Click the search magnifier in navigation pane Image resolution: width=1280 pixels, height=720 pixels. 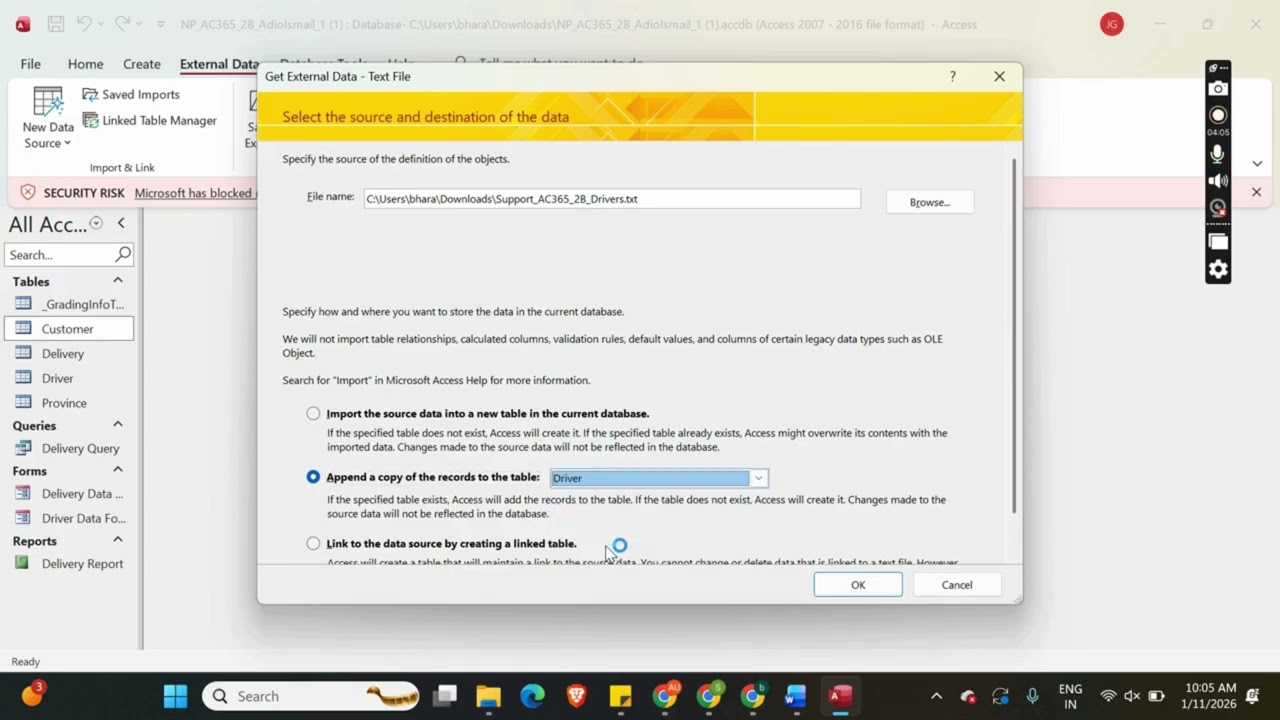[x=123, y=254]
